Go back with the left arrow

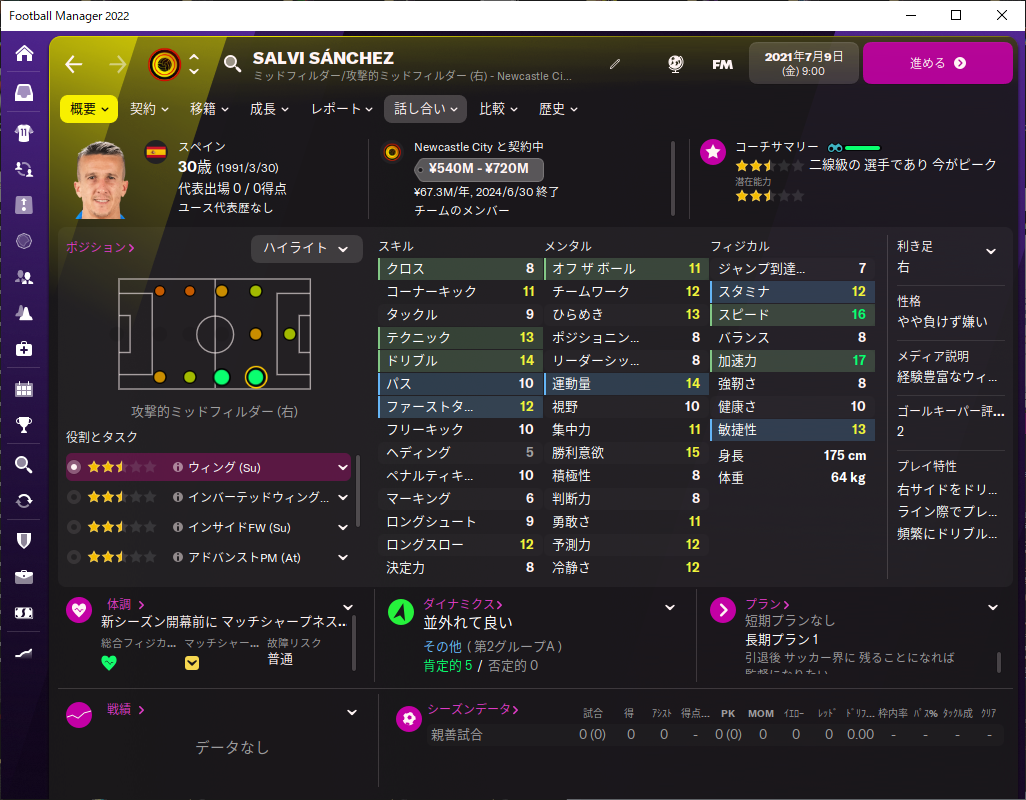click(74, 64)
